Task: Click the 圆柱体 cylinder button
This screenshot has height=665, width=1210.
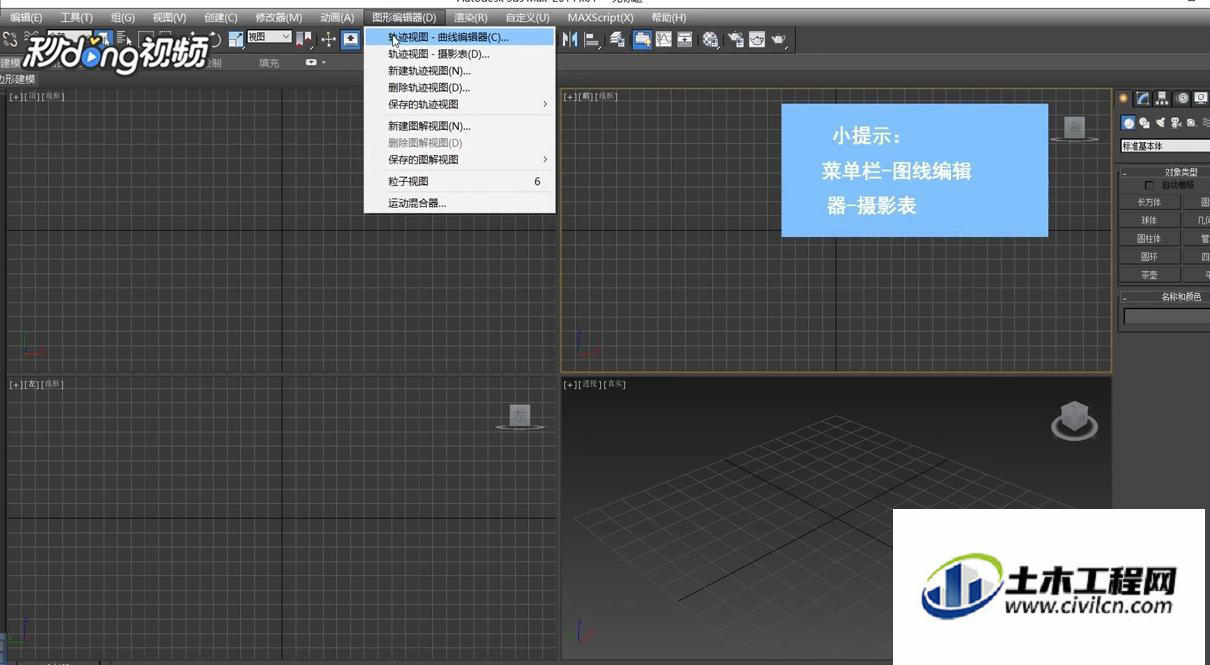Action: (x=1150, y=238)
